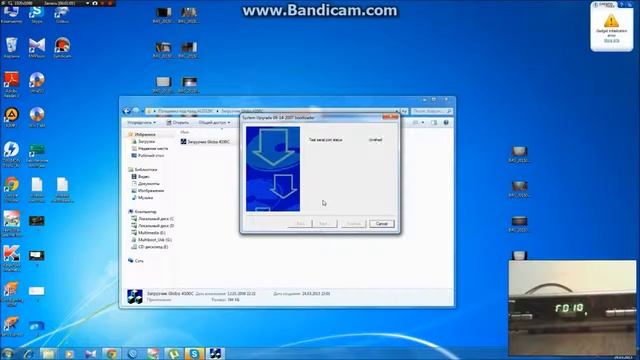Select Сеть in the navigation pane
This screenshot has width=640, height=360.
click(x=136, y=261)
